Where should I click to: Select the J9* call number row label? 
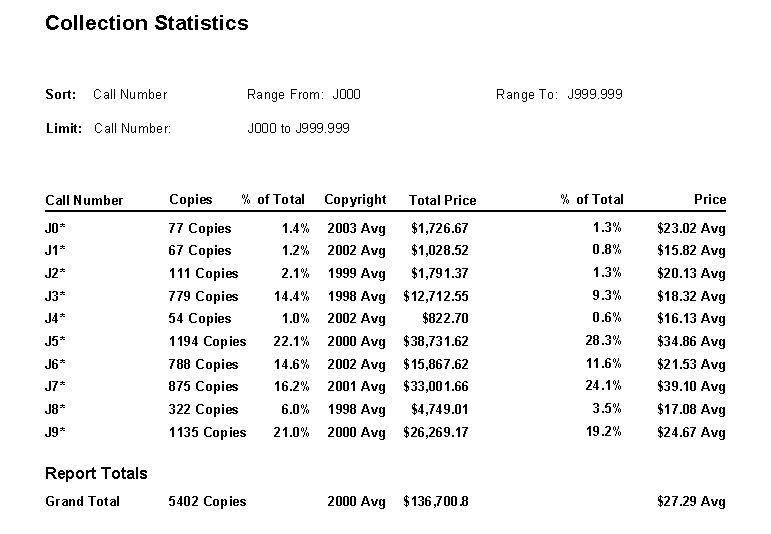pos(55,432)
